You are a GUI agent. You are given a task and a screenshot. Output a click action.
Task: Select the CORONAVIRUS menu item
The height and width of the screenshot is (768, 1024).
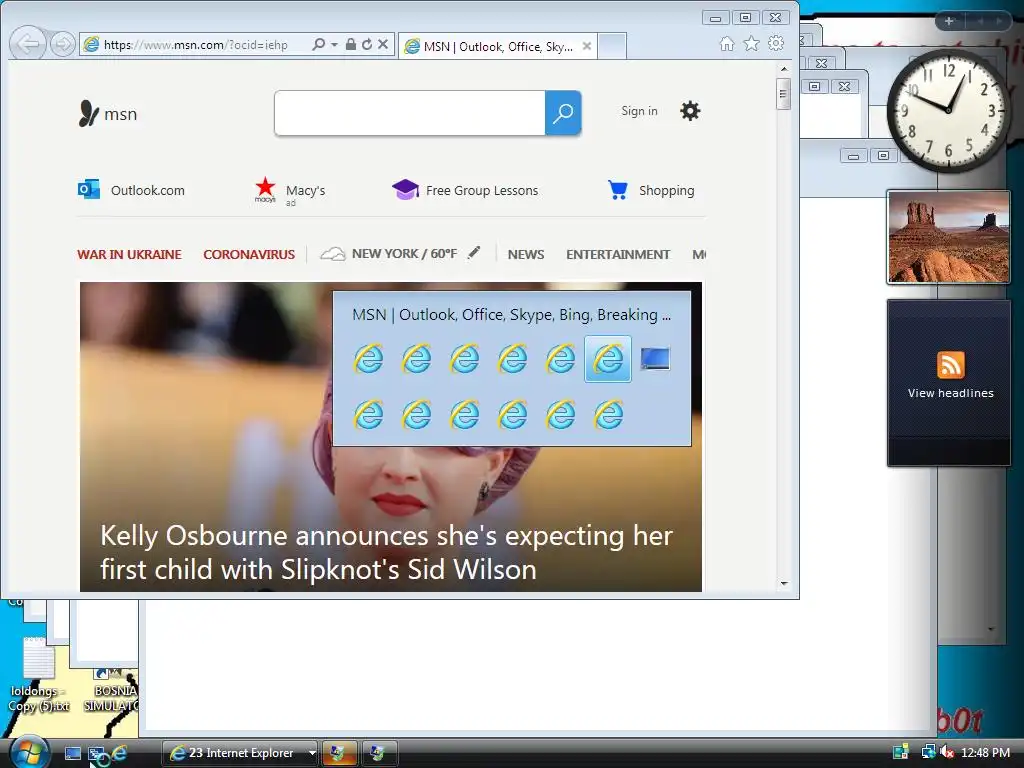tap(249, 255)
